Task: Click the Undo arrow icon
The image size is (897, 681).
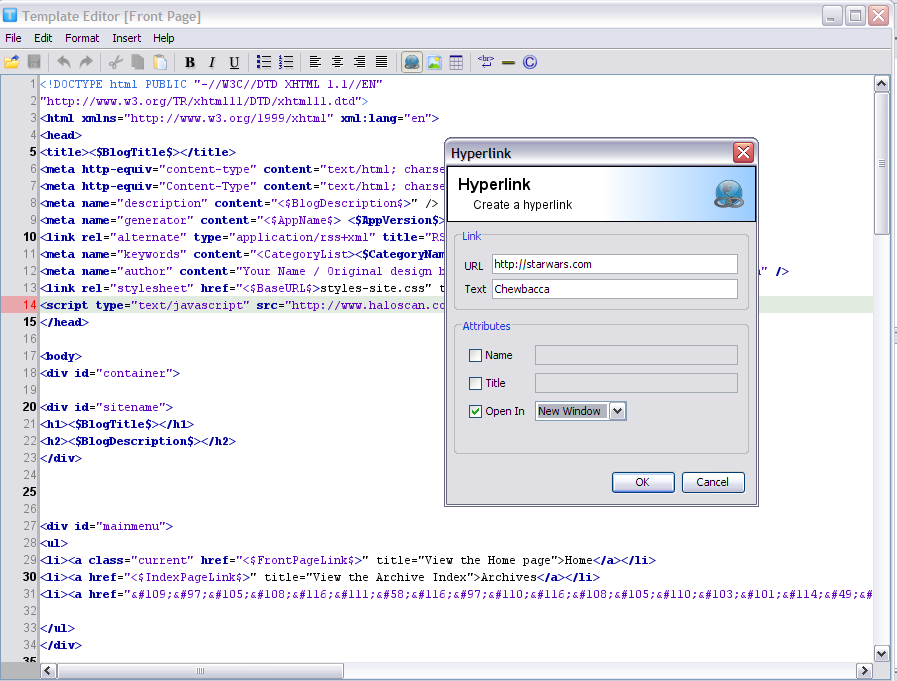Action: 63,62
